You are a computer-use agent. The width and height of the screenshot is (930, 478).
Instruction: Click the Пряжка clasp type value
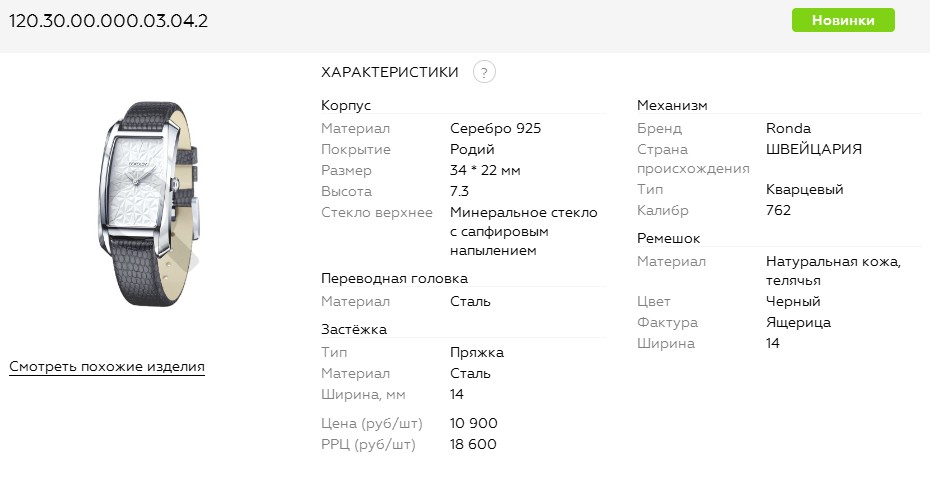pyautogui.click(x=477, y=352)
